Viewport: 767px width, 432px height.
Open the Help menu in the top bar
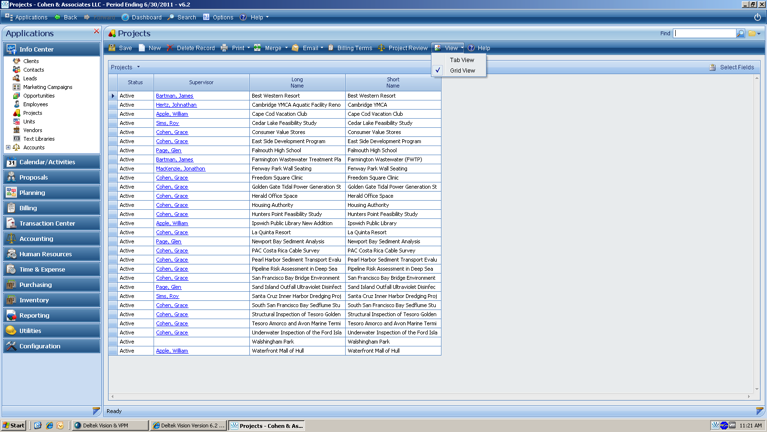[258, 17]
